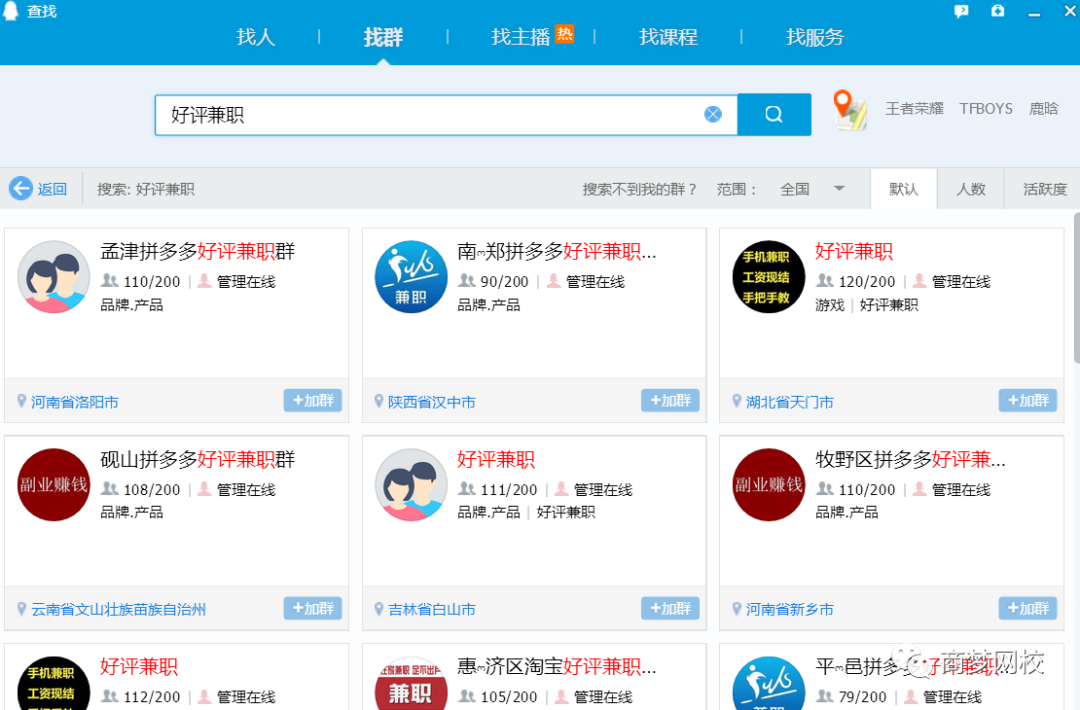Image resolution: width=1080 pixels, height=710 pixels.
Task: Open the feedback speech bubble icon
Action: (961, 11)
